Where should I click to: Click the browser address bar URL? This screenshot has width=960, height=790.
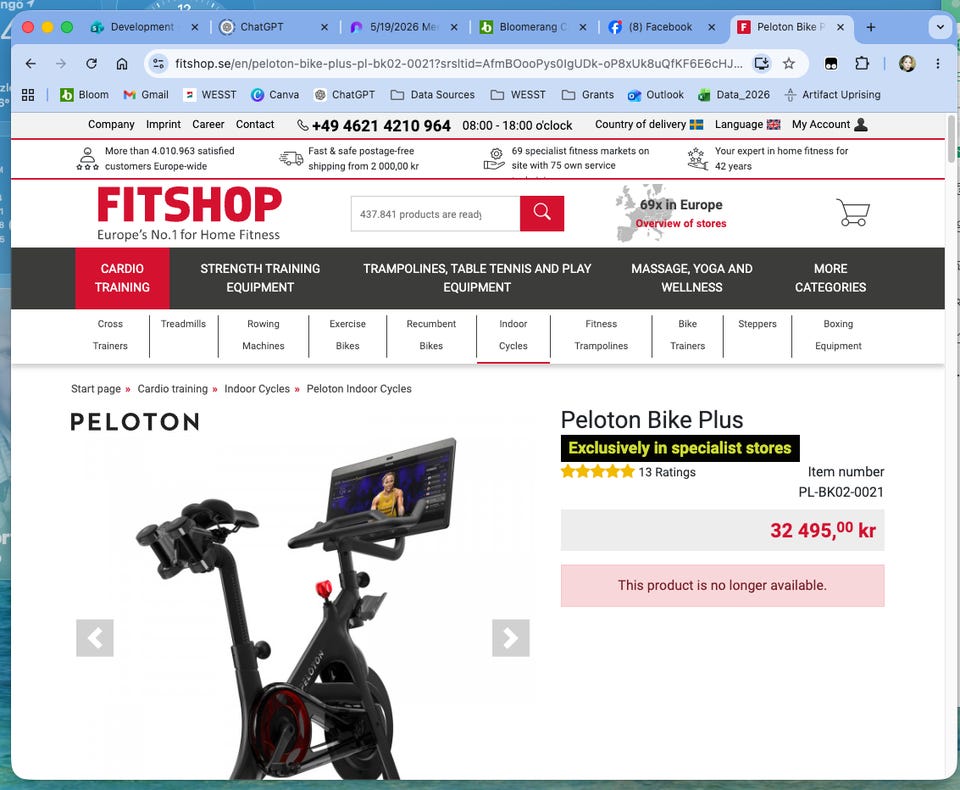[x=459, y=64]
